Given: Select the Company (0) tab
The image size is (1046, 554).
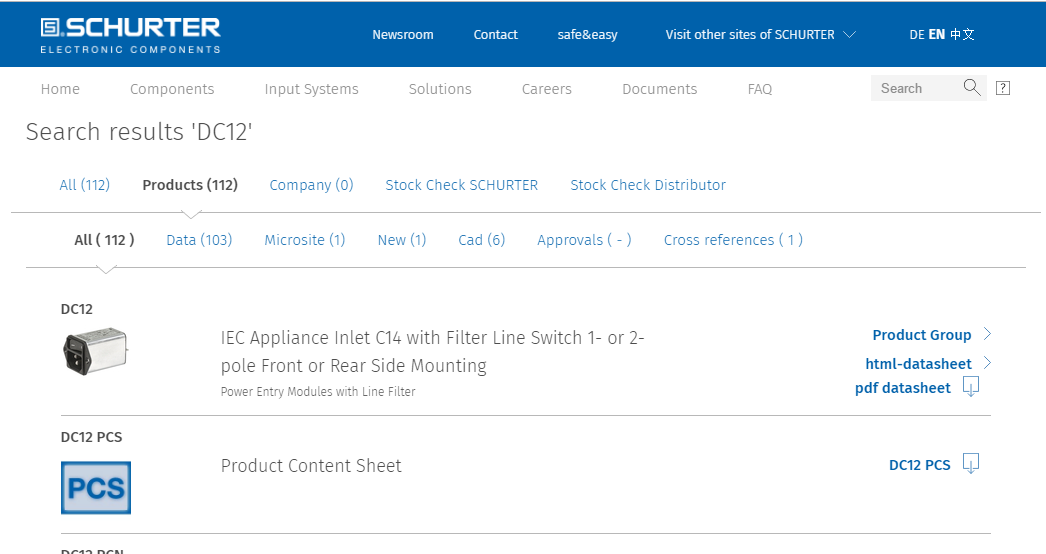Looking at the screenshot, I should point(312,185).
